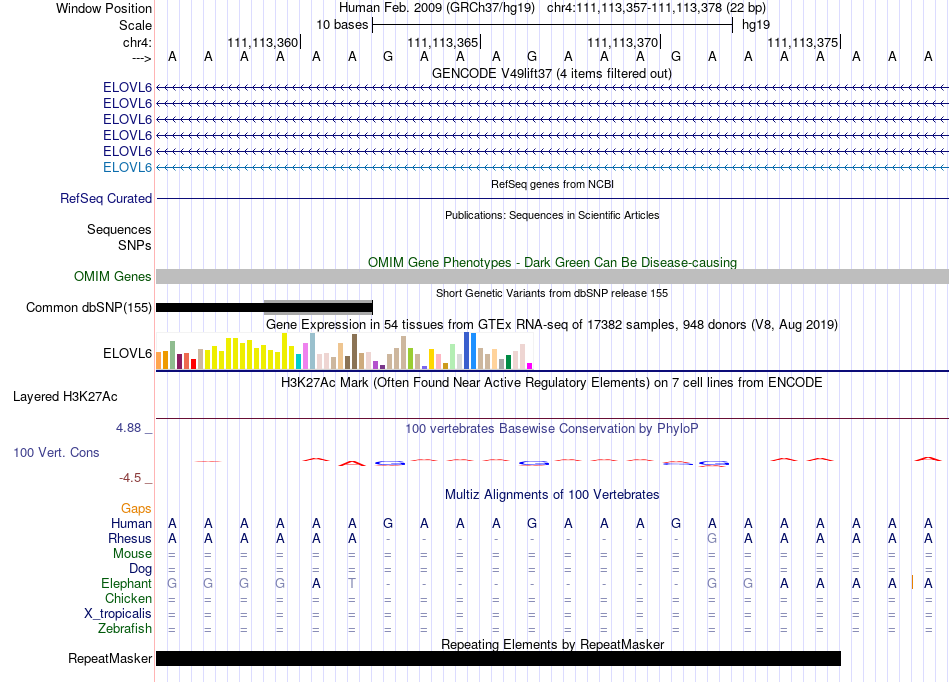The height and width of the screenshot is (682, 950).
Task: Click the Mouse species label
Action: (x=132, y=554)
